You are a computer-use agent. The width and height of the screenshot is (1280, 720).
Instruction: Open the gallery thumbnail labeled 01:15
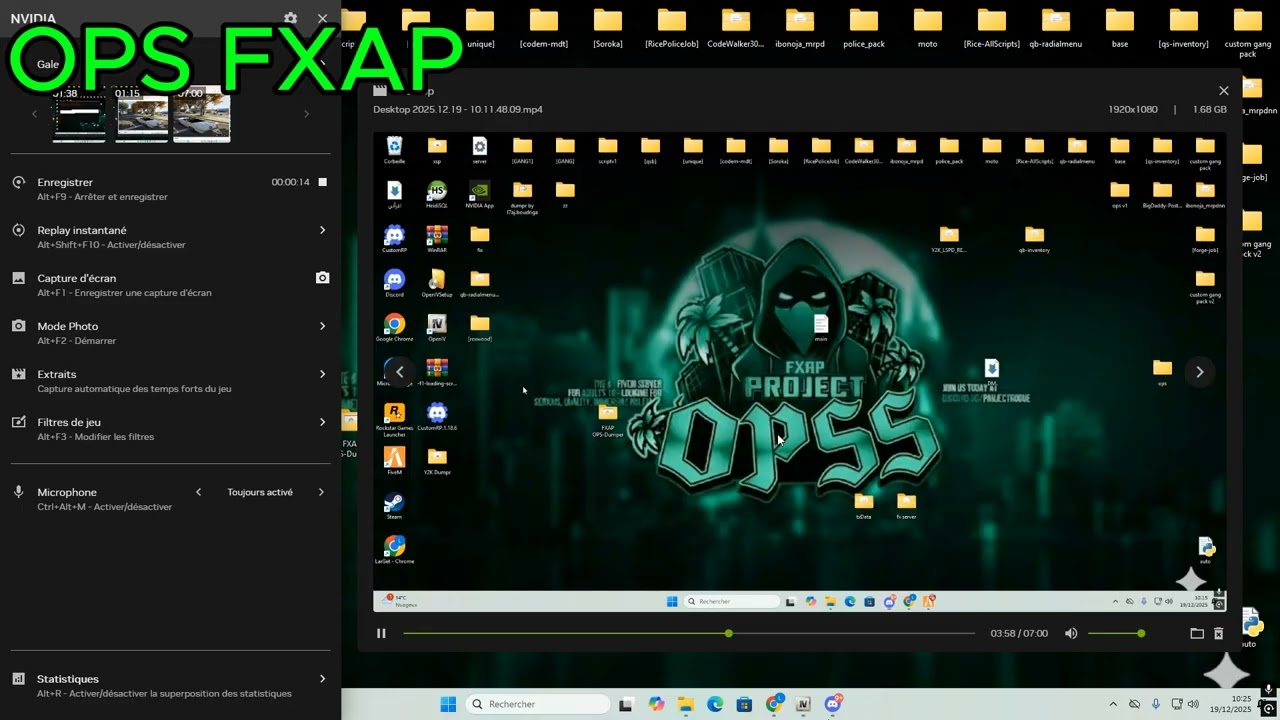pos(142,116)
